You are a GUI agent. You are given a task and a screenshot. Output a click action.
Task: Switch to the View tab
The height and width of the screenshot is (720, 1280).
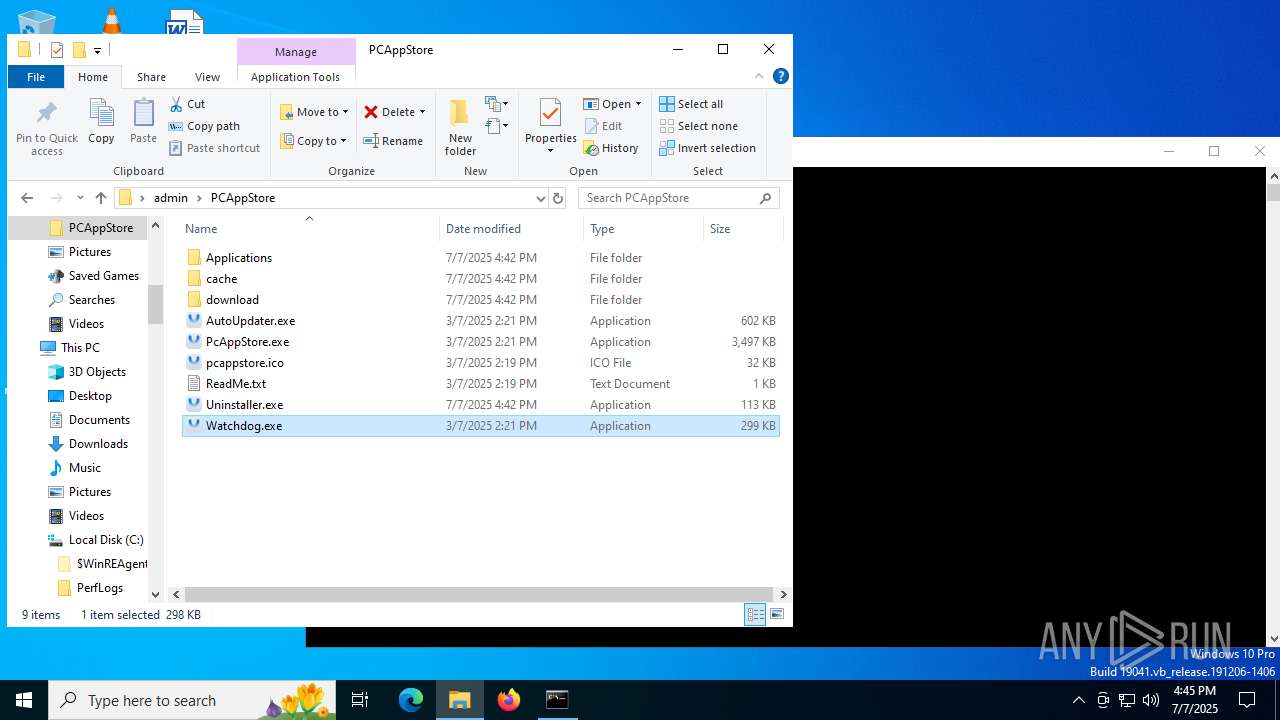tap(207, 77)
